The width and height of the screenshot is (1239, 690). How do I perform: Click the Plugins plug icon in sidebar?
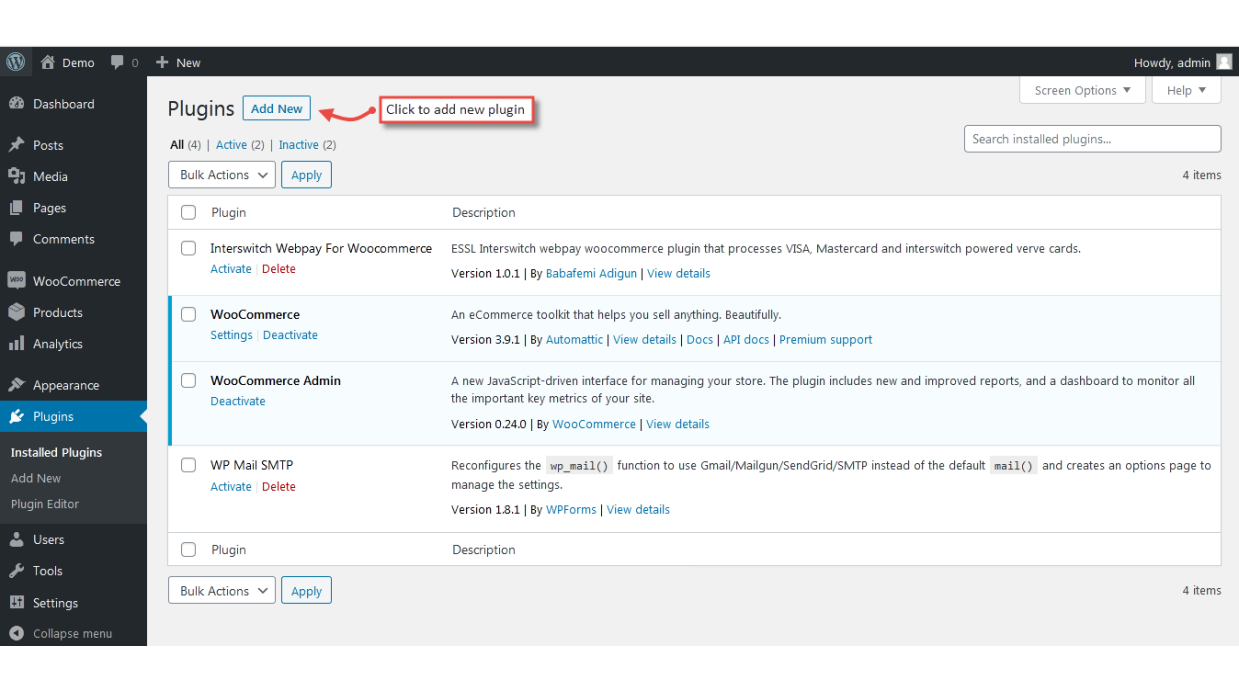click(x=16, y=417)
